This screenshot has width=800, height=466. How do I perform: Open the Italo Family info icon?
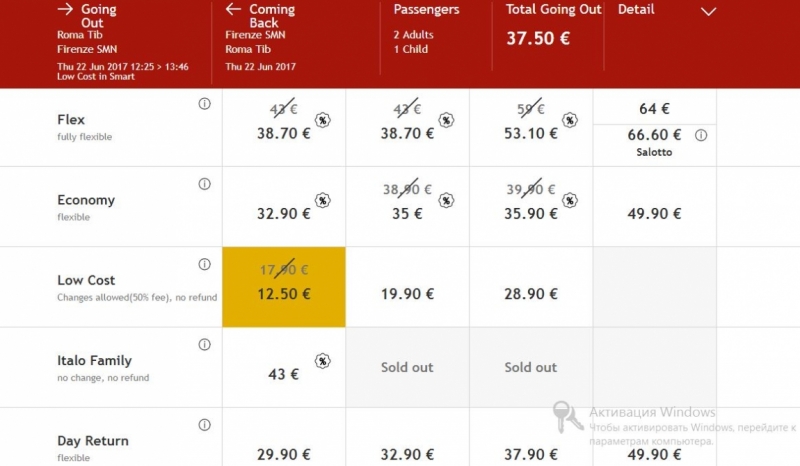coord(204,345)
